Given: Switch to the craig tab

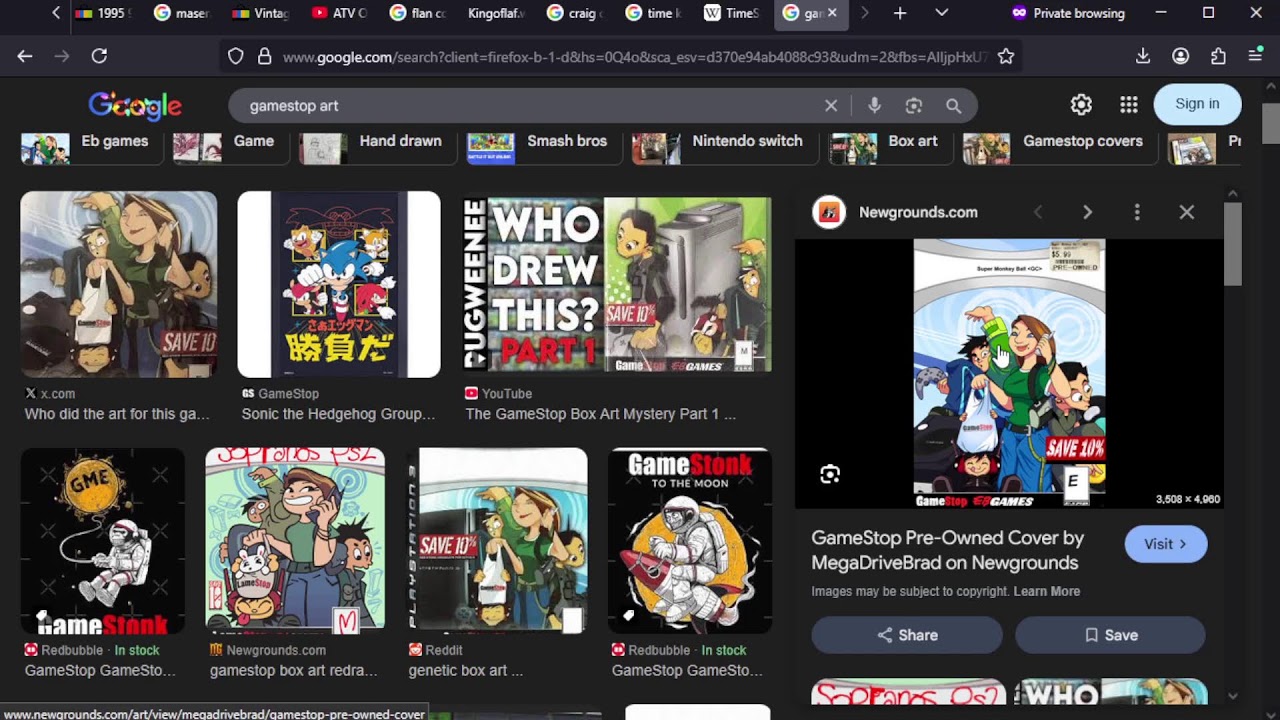Looking at the screenshot, I should click(575, 13).
